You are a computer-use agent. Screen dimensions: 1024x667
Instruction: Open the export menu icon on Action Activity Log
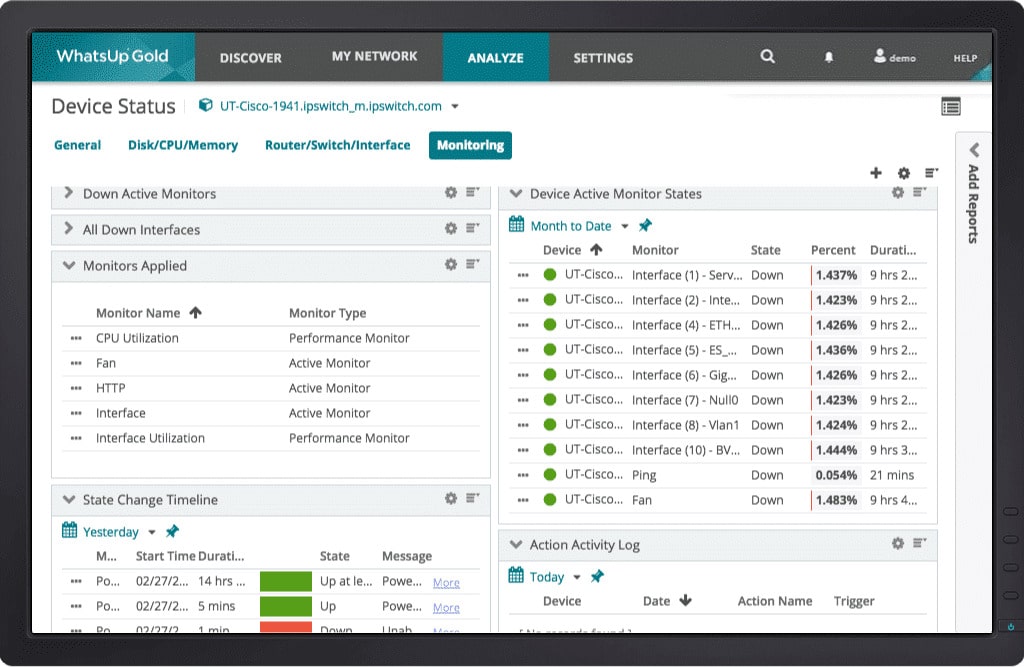(918, 543)
